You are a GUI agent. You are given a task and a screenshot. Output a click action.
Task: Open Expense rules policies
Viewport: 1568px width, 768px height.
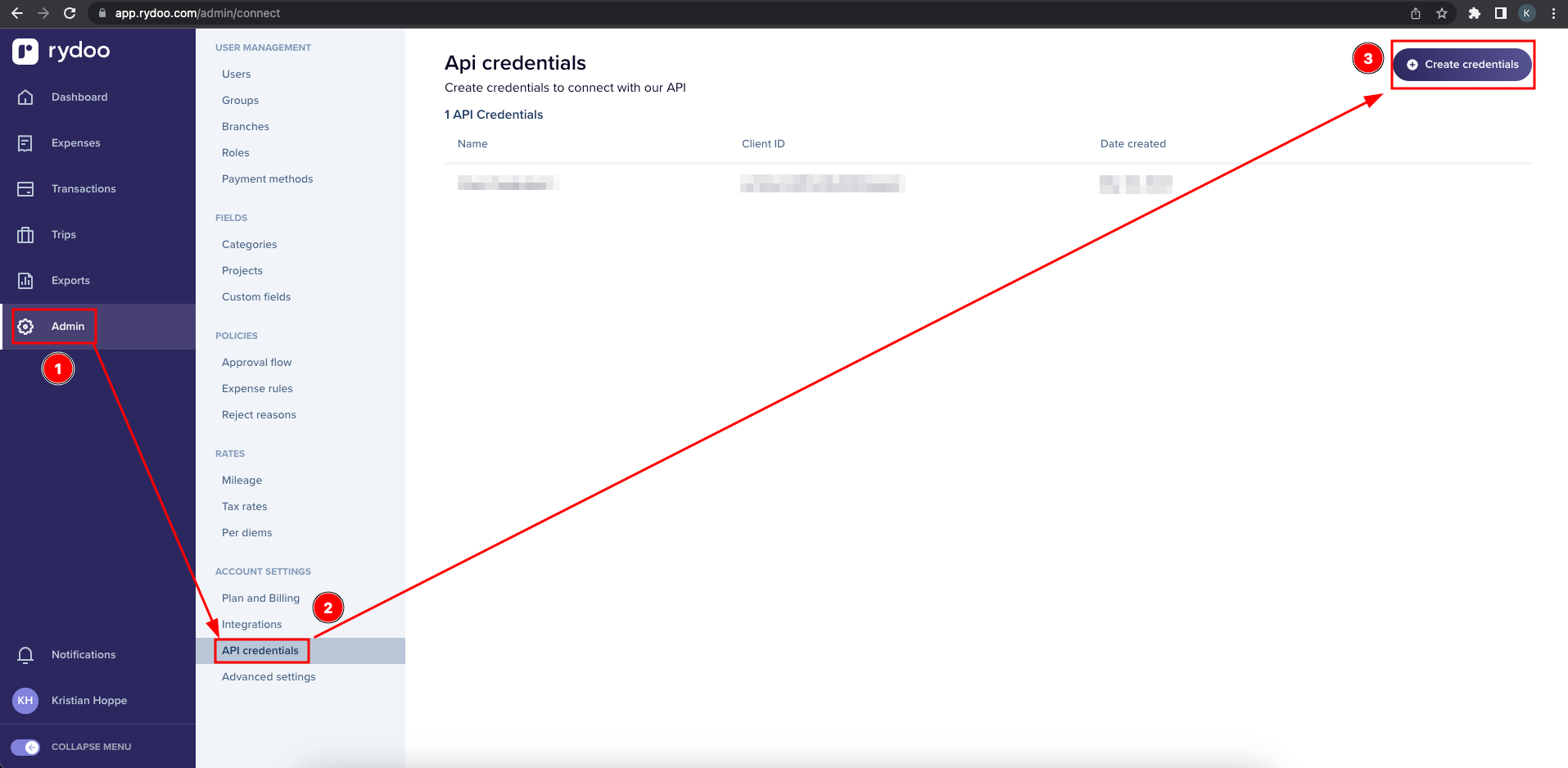[x=257, y=389]
